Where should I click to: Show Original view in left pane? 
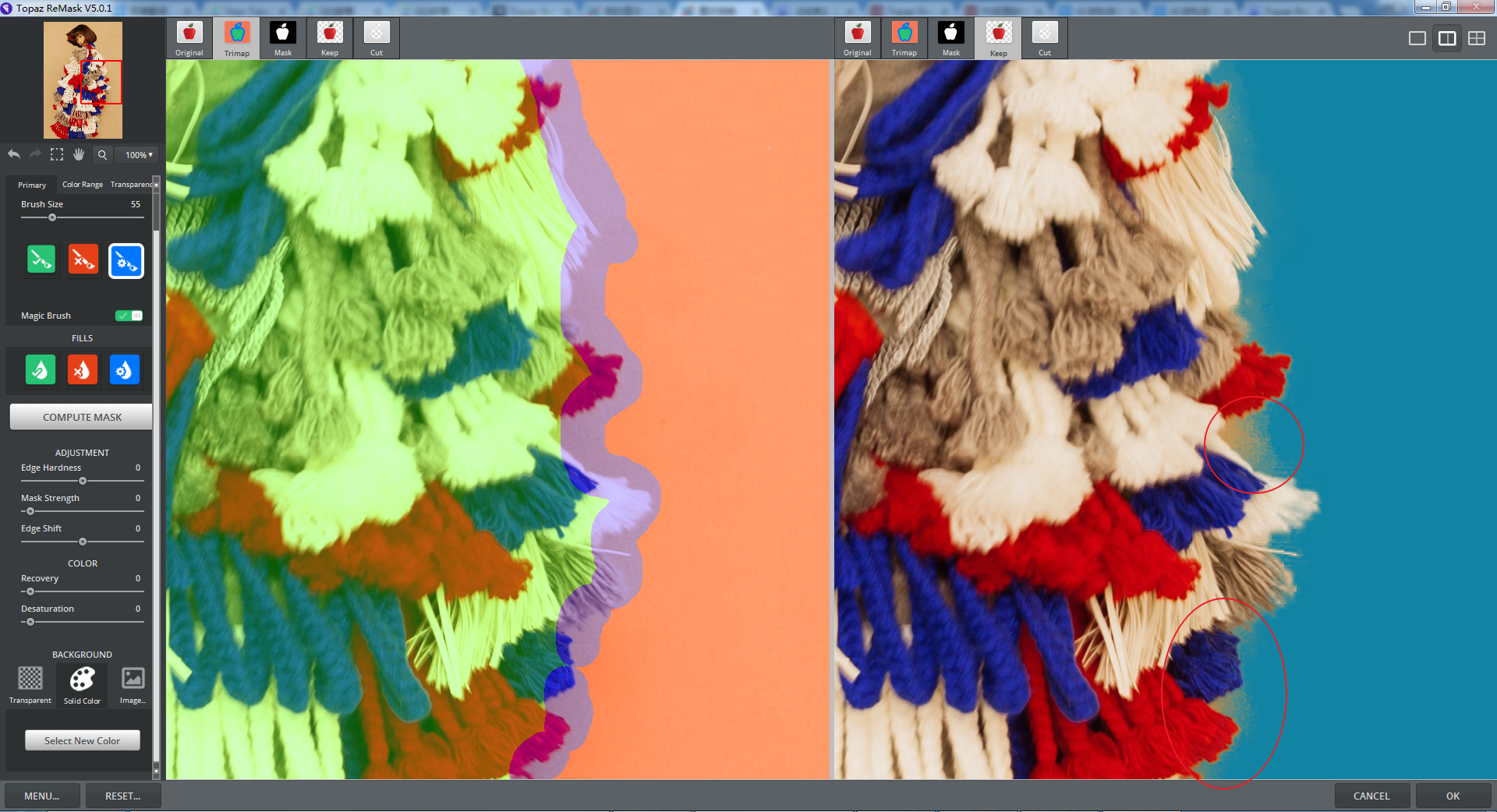(x=189, y=38)
